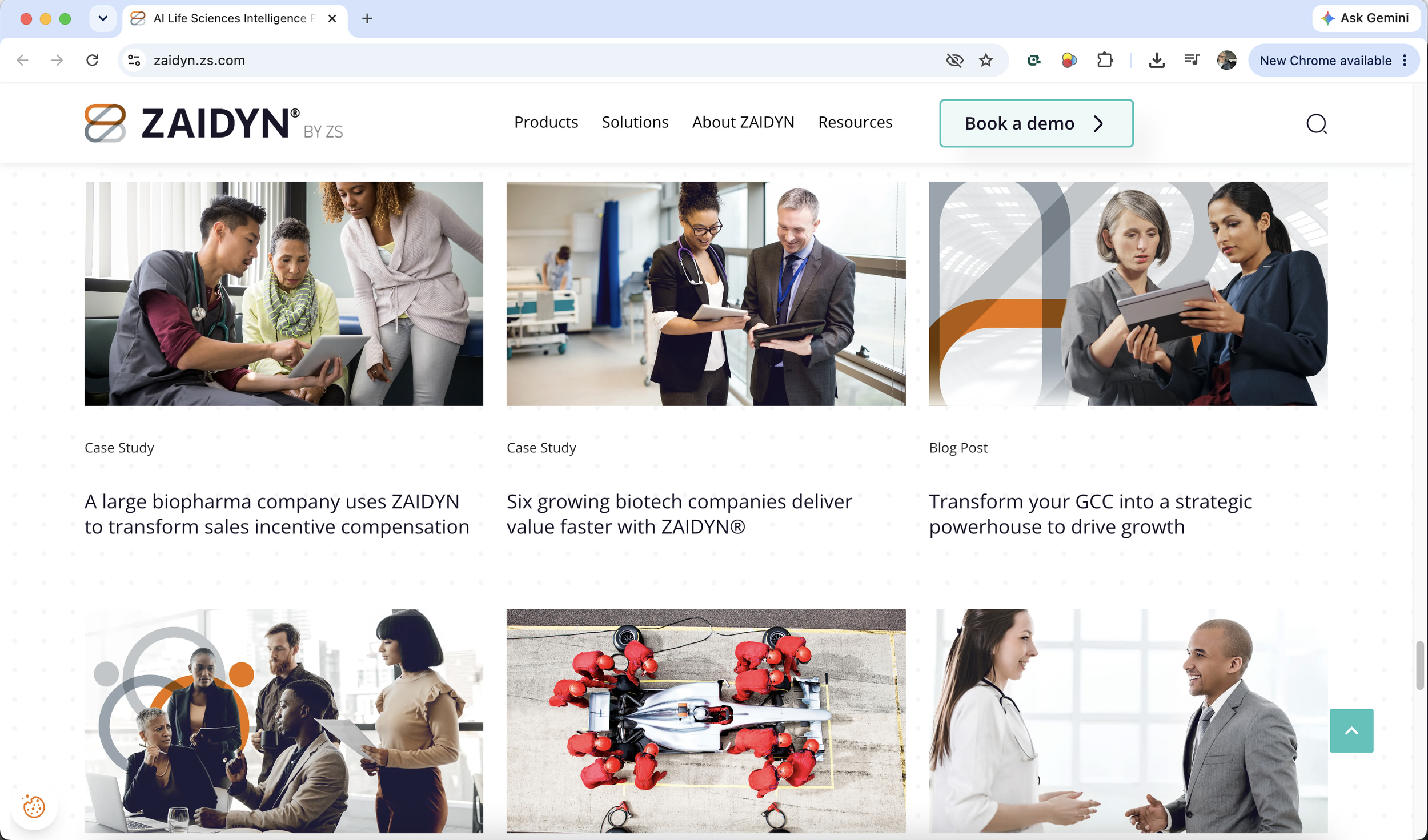This screenshot has height=840, width=1428.
Task: Click doctor shaking hands thumbnail
Action: pyautogui.click(x=1128, y=720)
